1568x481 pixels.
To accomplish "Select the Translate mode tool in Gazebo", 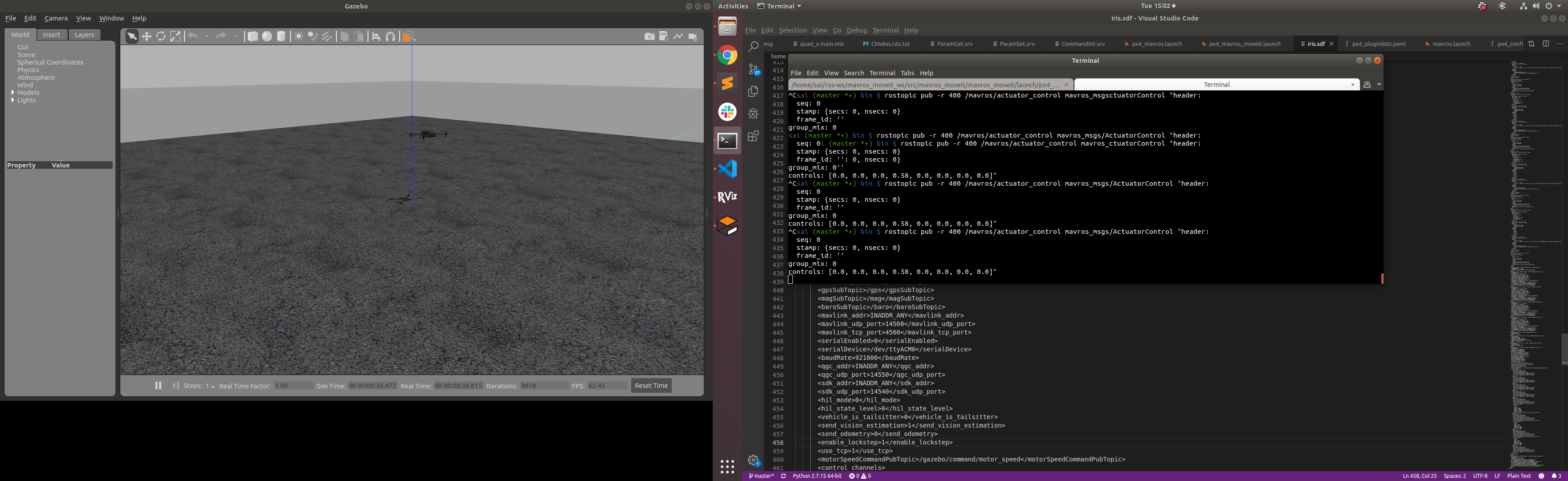I will pyautogui.click(x=147, y=36).
